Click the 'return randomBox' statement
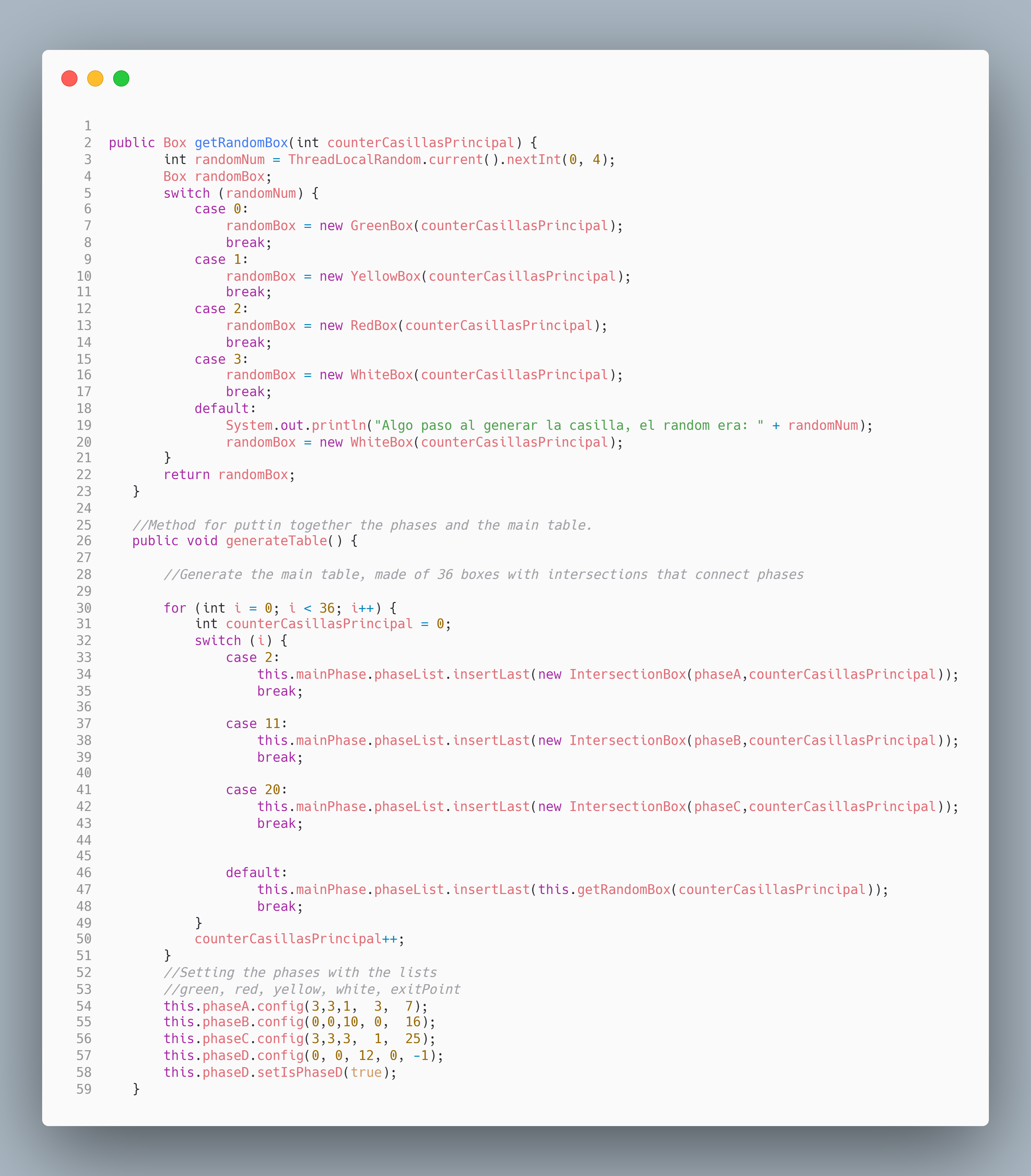The width and height of the screenshot is (1031, 1176). click(x=228, y=475)
